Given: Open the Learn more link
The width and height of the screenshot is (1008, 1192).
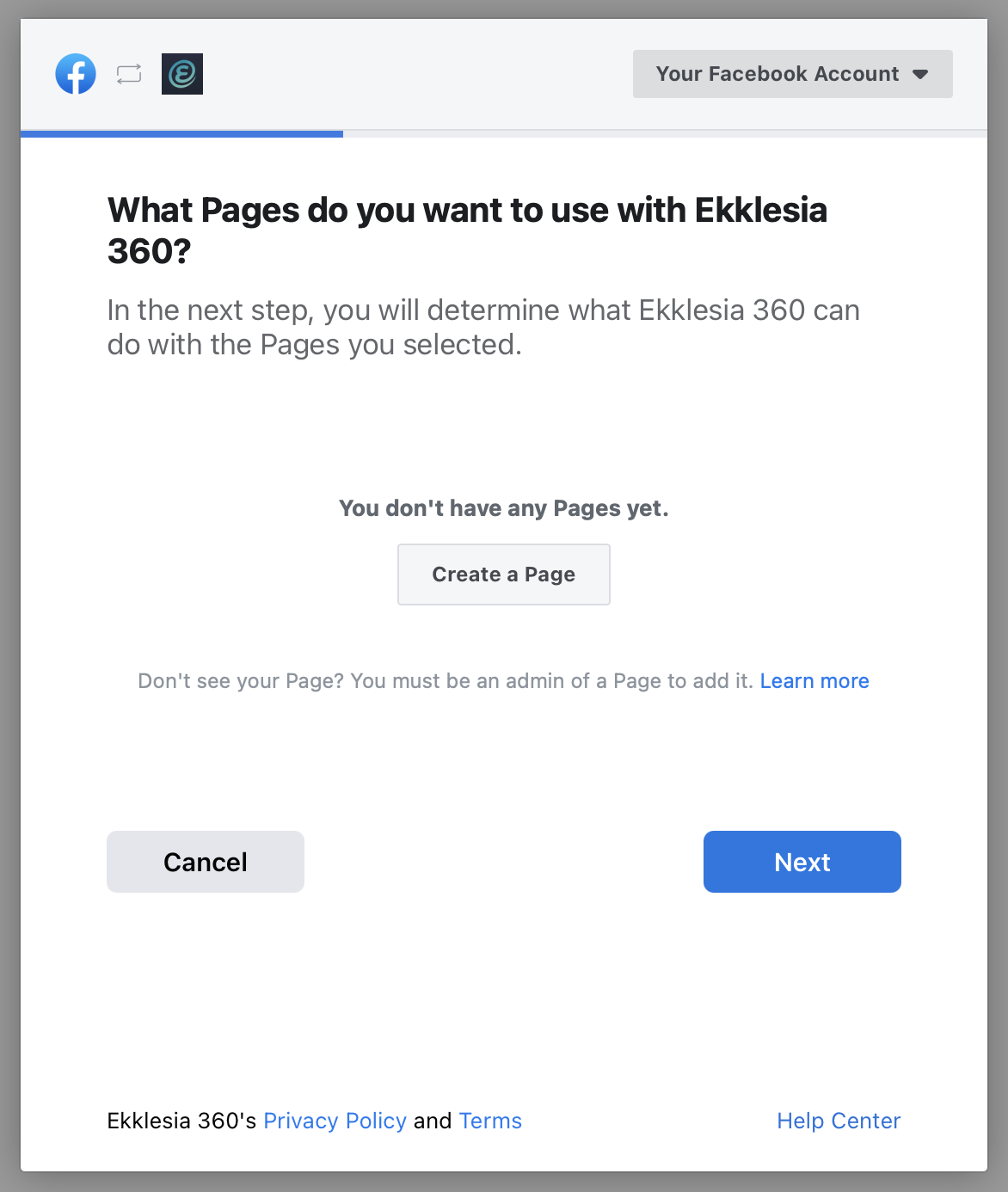Looking at the screenshot, I should [814, 681].
